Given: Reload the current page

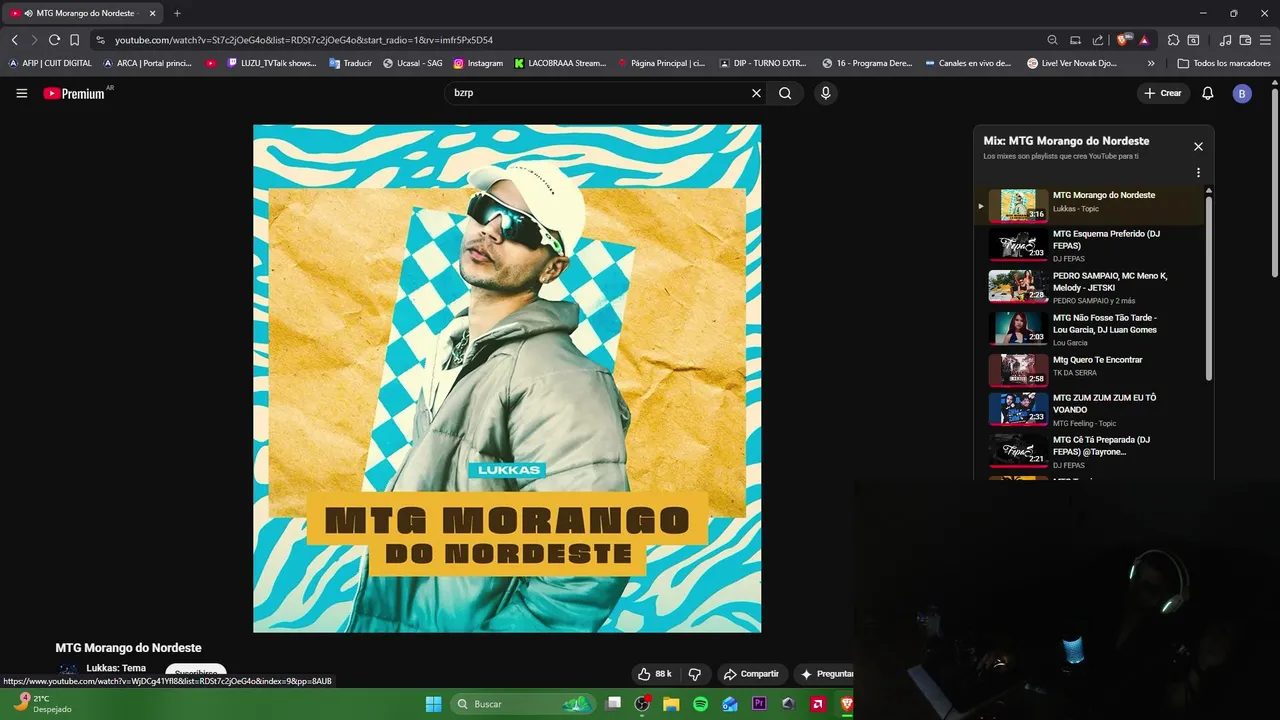Looking at the screenshot, I should pyautogui.click(x=54, y=40).
